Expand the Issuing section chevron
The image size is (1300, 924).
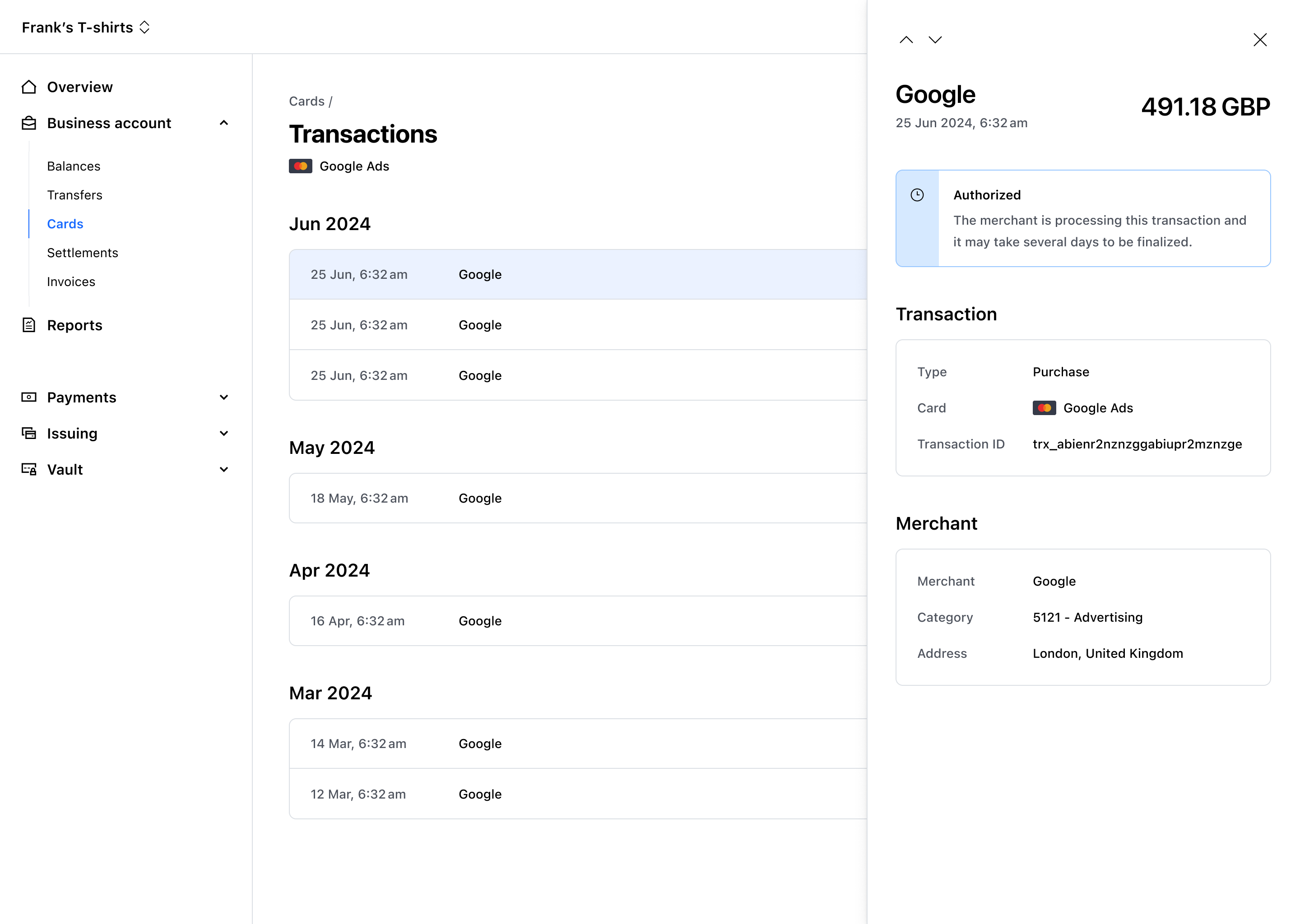[224, 433]
